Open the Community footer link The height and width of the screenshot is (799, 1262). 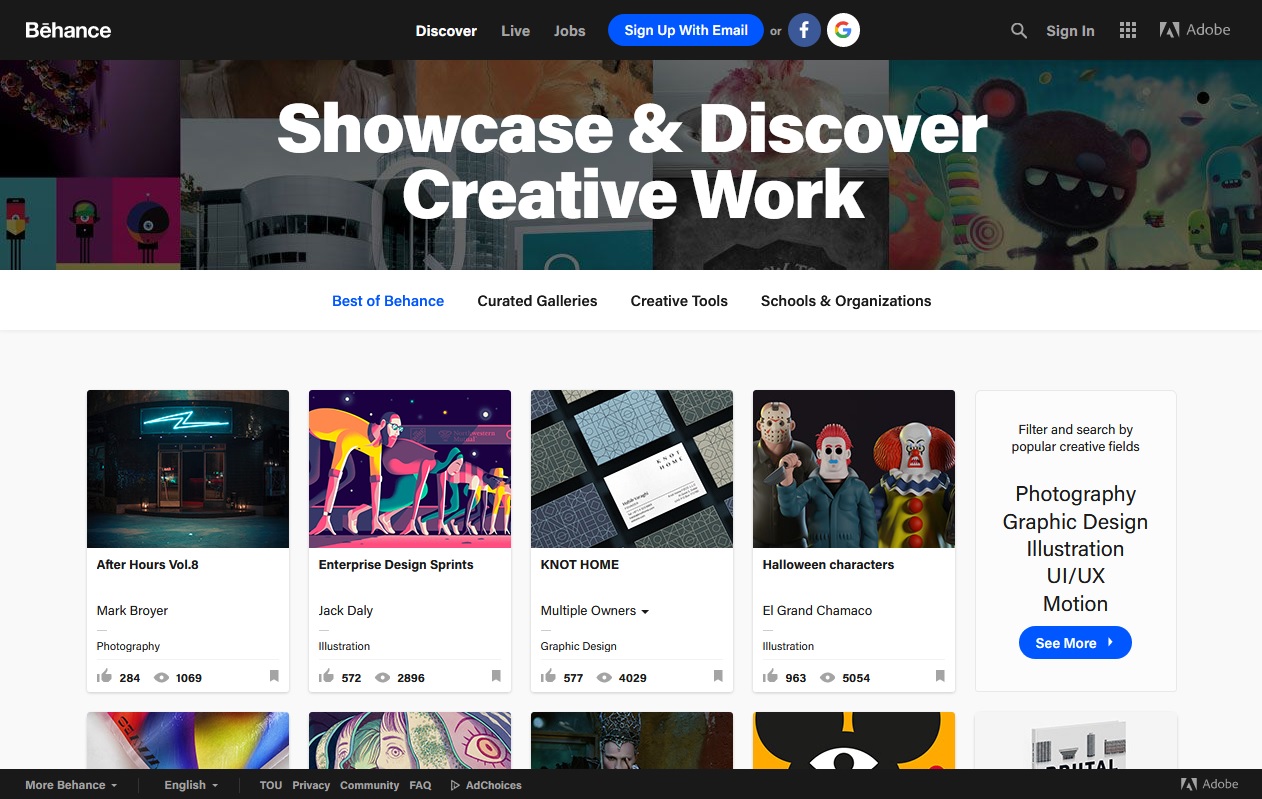click(x=370, y=785)
